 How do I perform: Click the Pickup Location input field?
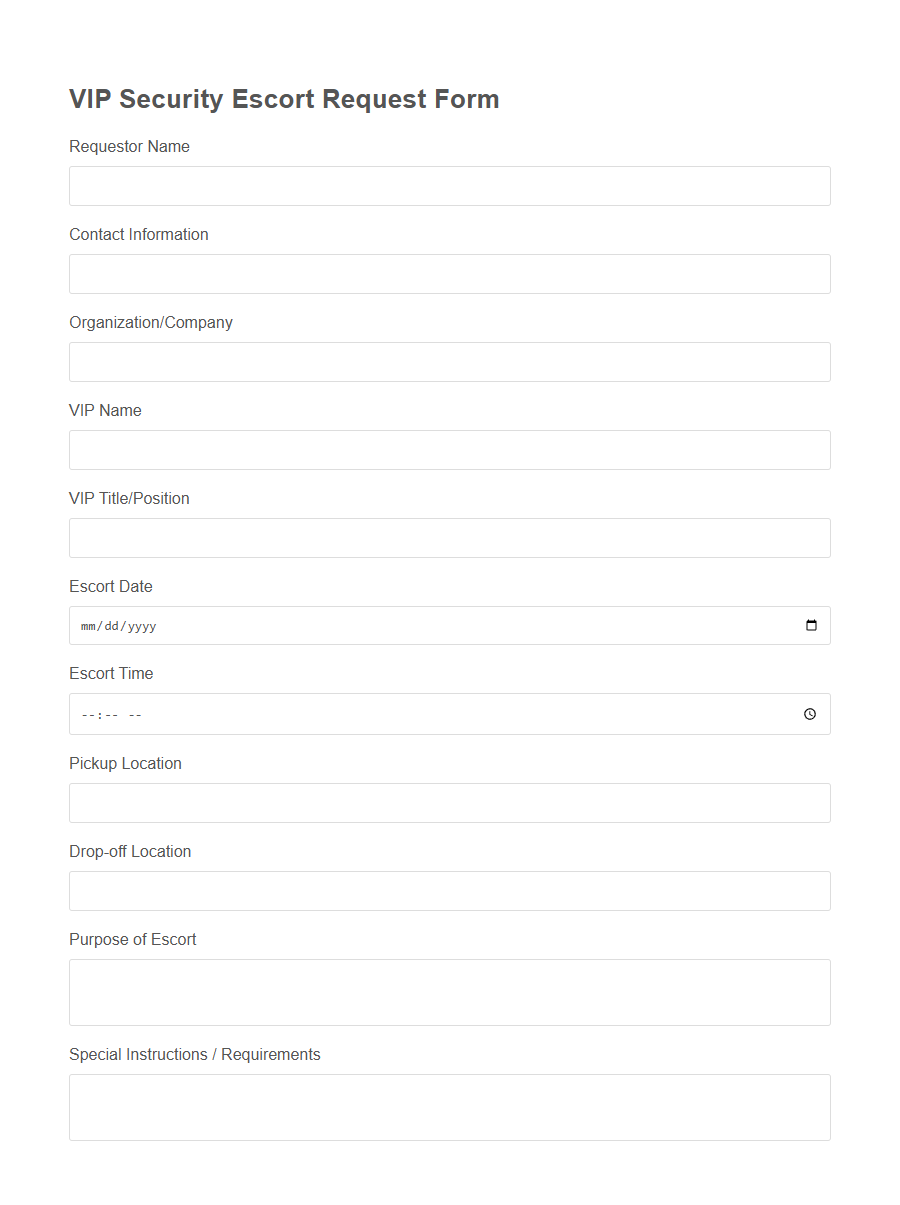[448, 803]
